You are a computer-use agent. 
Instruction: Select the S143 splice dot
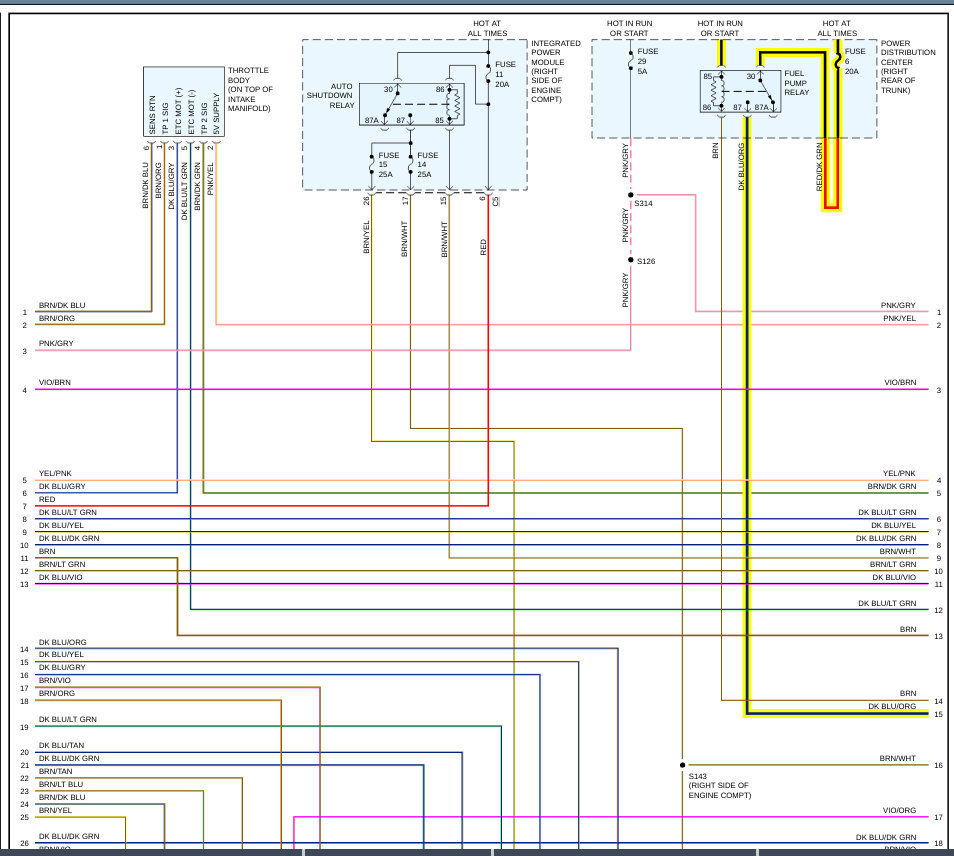(x=683, y=765)
